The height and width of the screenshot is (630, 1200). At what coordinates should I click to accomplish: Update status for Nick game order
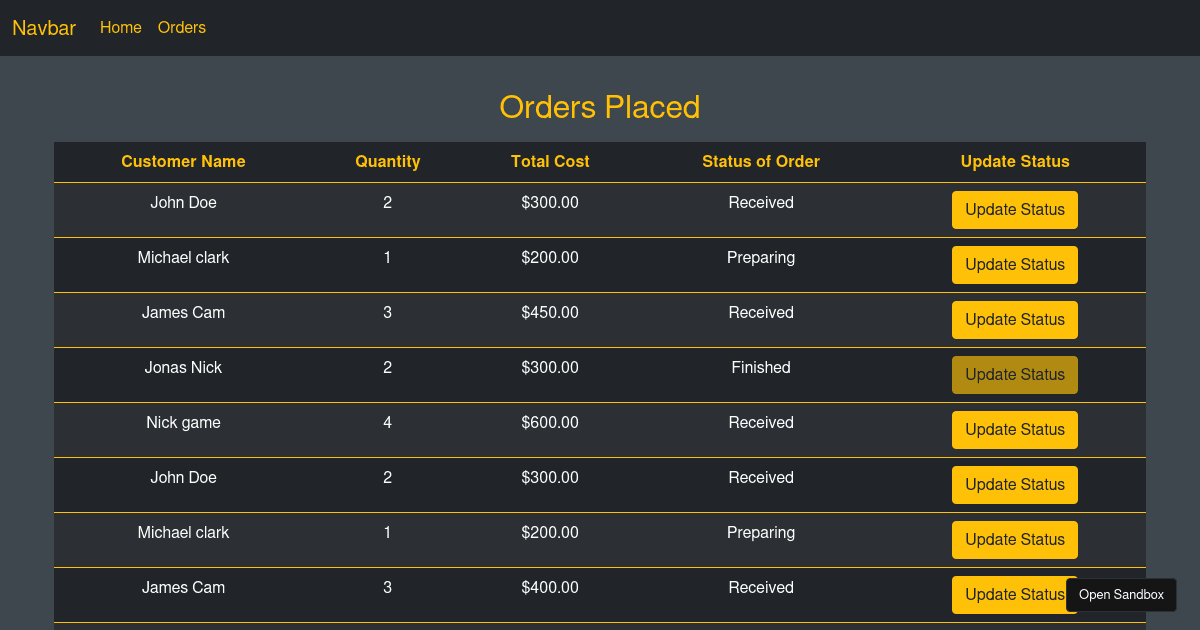pos(1014,430)
